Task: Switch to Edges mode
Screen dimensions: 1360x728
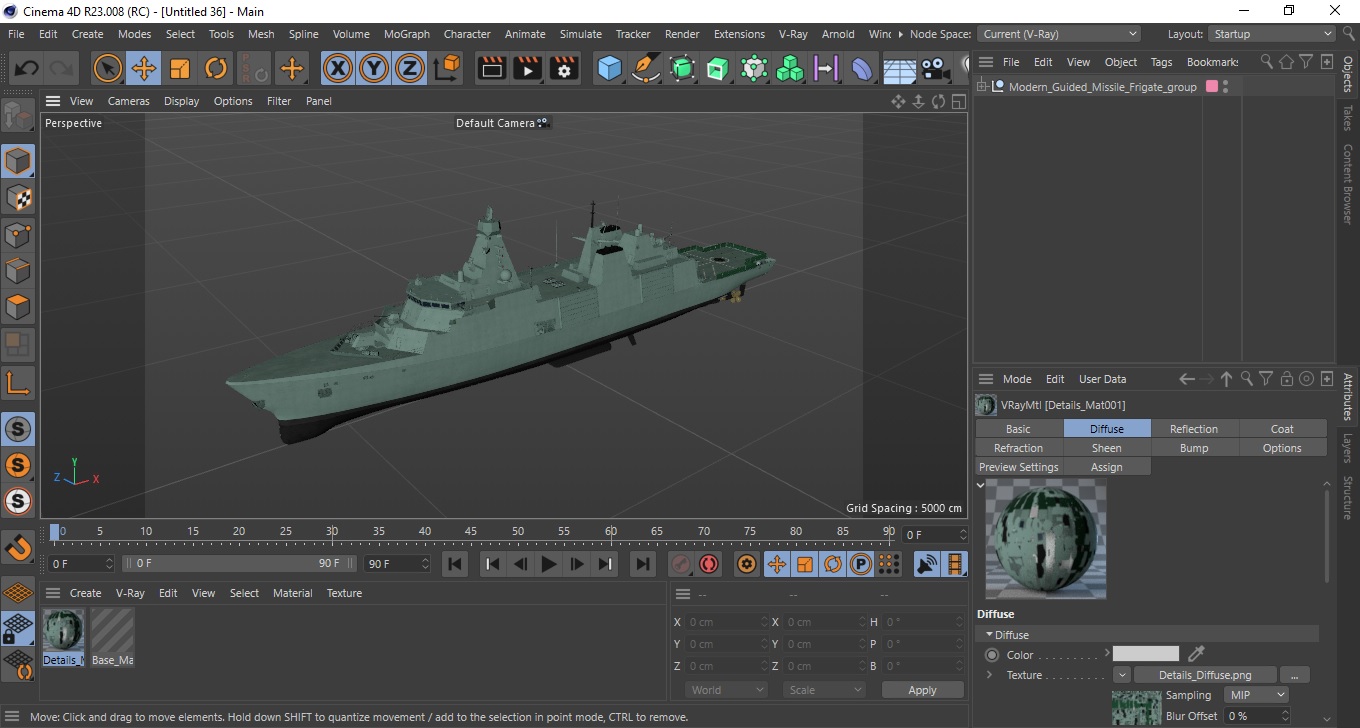Action: pos(18,271)
